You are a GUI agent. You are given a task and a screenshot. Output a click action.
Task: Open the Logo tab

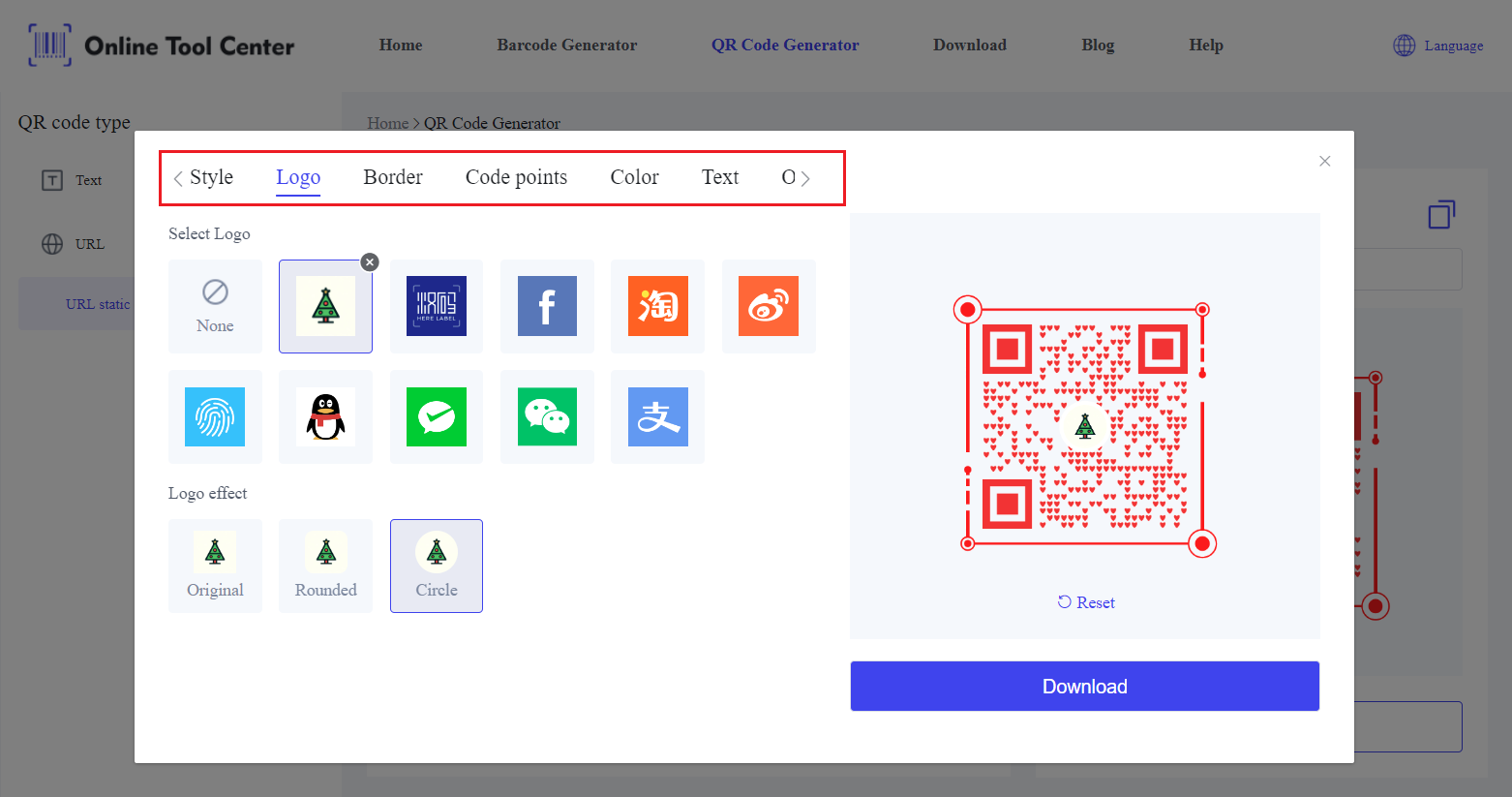298,177
